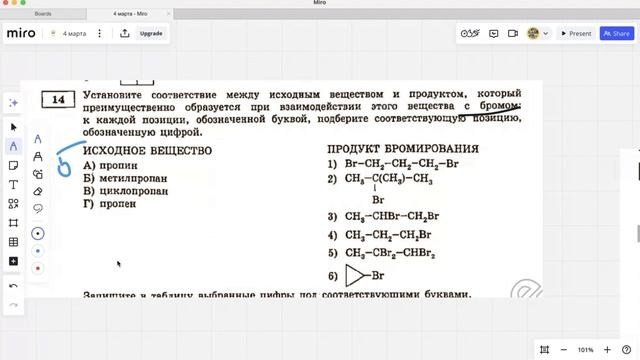Insert a table with table tool
The width and height of the screenshot is (640, 360).
pos(13,242)
